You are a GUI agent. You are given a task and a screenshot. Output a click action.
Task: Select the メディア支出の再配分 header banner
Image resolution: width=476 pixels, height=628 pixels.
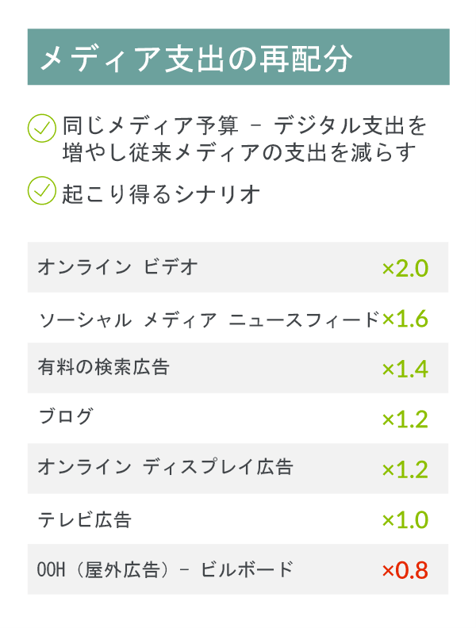click(238, 57)
